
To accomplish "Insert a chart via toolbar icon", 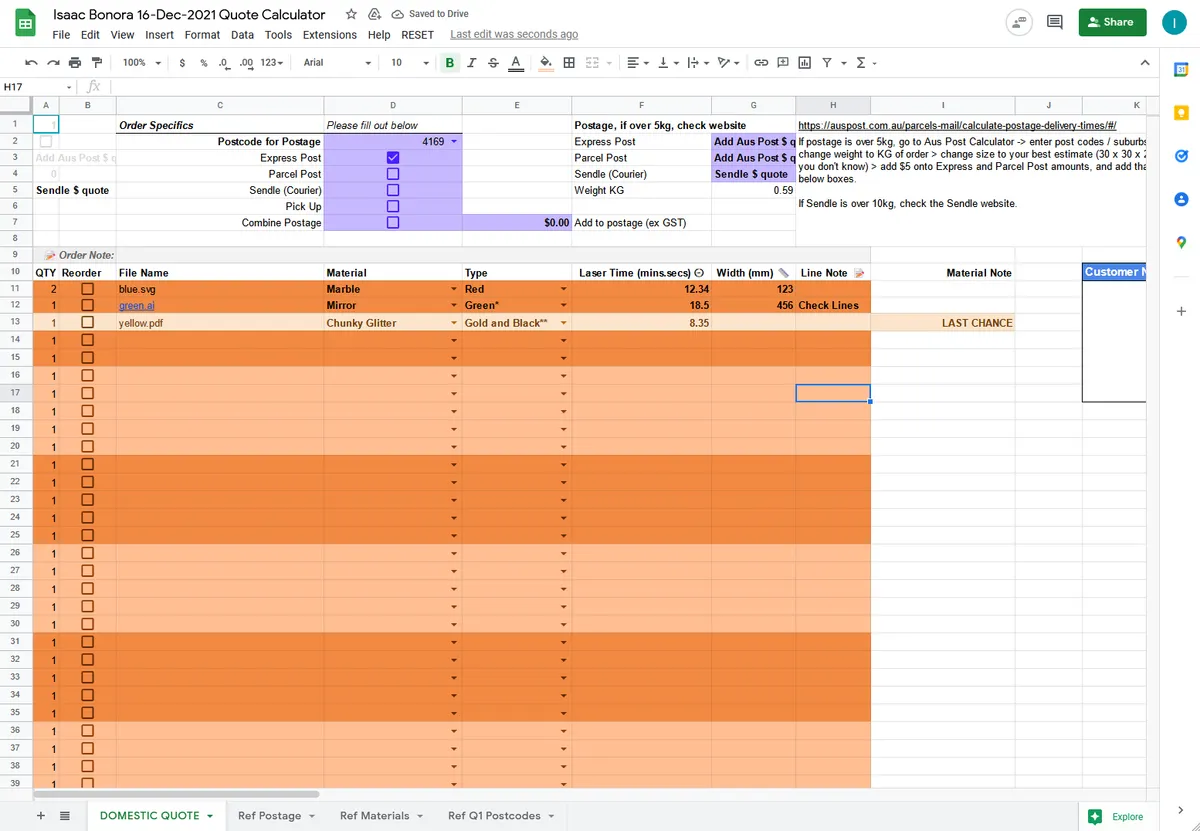I will [x=804, y=62].
